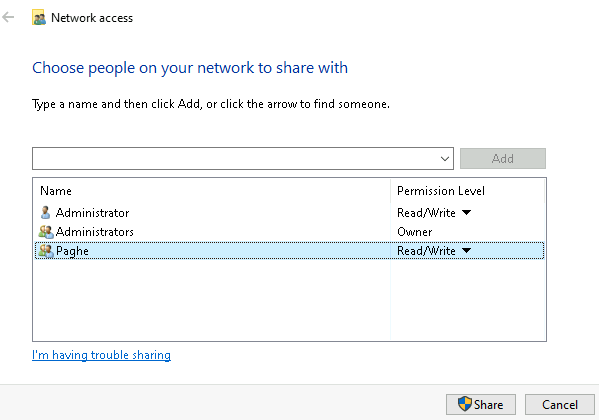Open "I'm having trouble sharing" link
This screenshot has height=420, width=599.
pos(101,355)
